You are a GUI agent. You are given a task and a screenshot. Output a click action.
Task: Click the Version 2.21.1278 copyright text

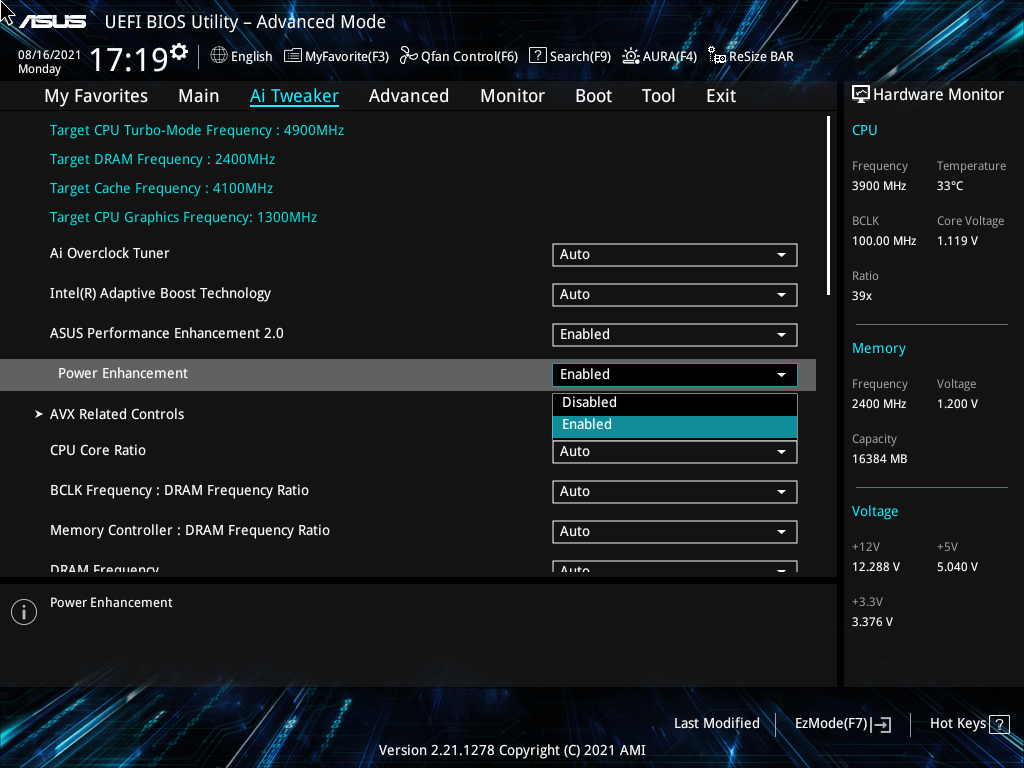coord(512,750)
